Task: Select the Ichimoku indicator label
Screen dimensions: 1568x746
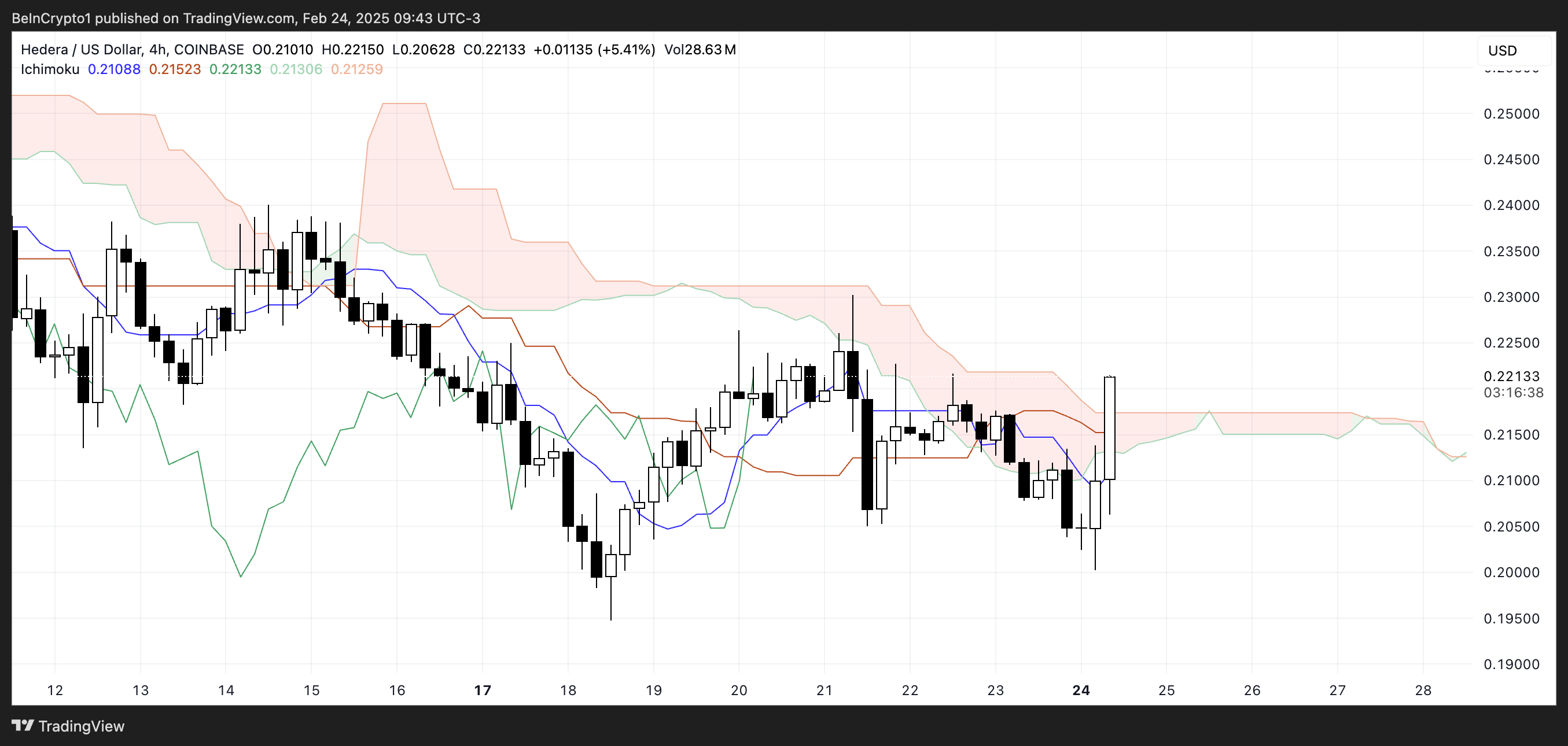Action: (x=50, y=69)
